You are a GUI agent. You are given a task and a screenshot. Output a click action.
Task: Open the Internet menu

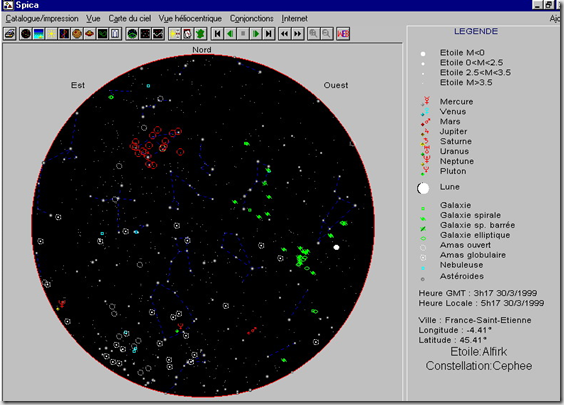coord(294,18)
